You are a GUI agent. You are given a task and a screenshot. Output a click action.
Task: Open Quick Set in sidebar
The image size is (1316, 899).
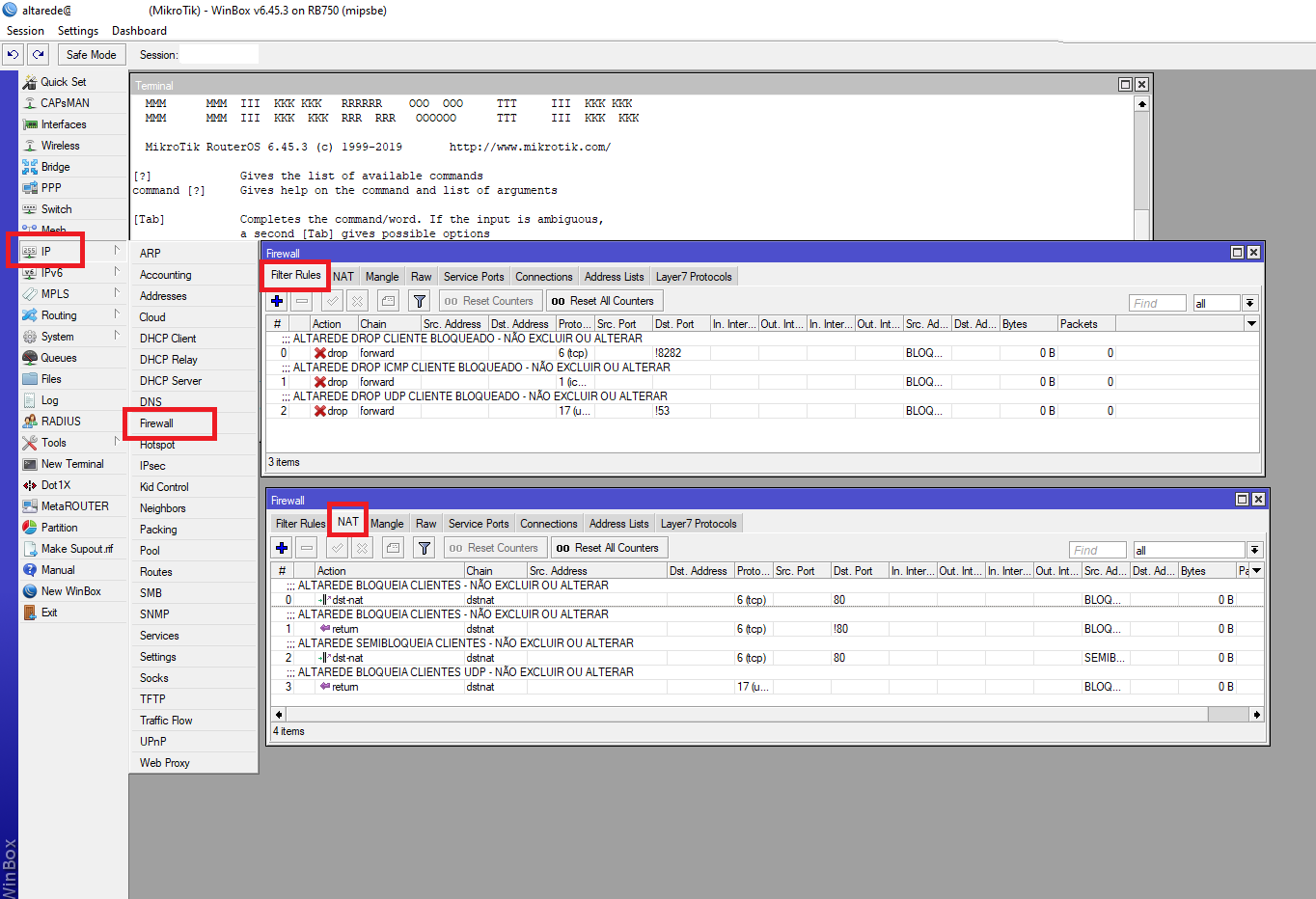[64, 82]
